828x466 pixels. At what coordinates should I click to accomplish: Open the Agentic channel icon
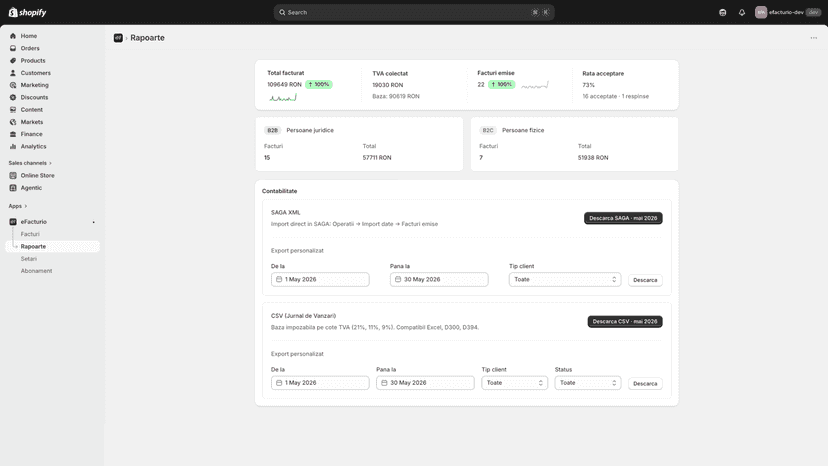coord(13,188)
